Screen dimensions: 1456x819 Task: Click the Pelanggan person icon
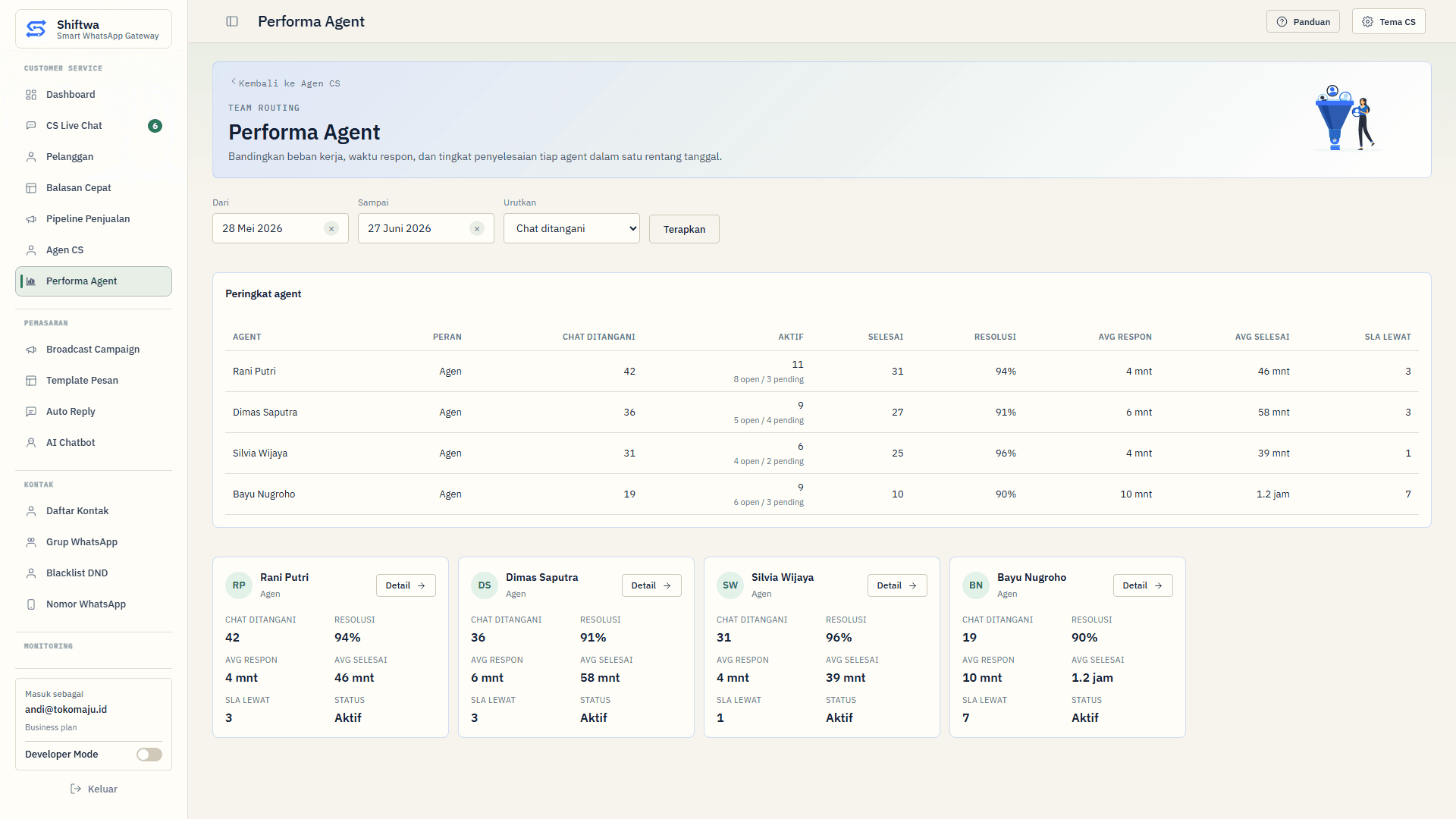coord(31,157)
